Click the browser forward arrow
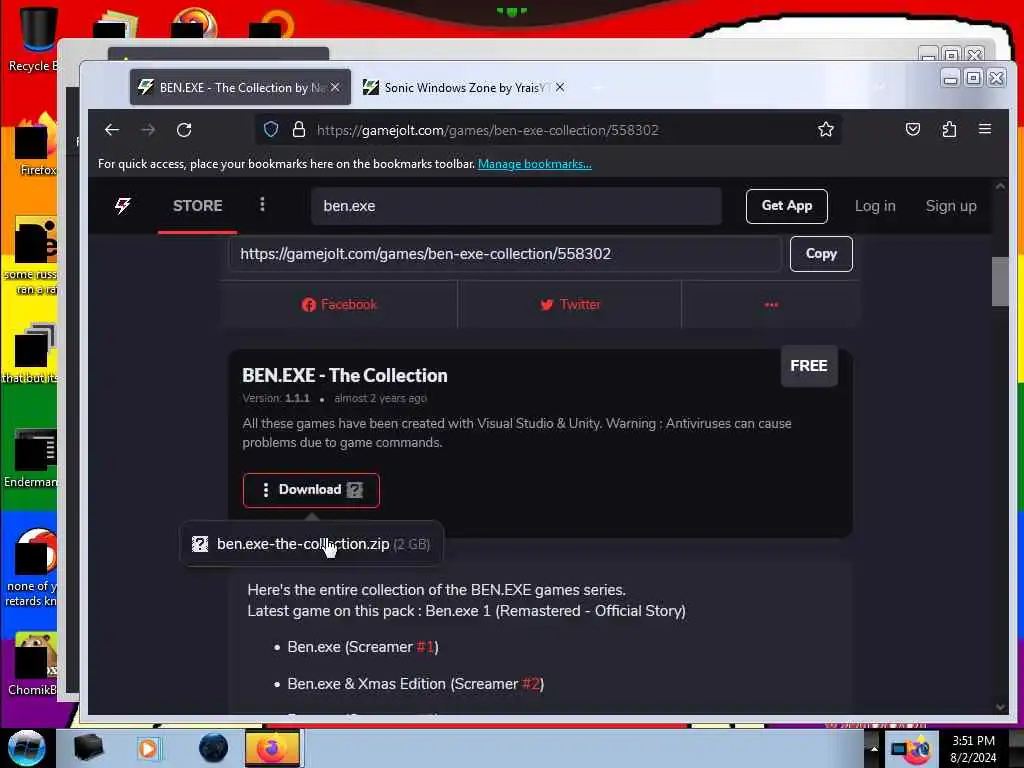 click(148, 130)
